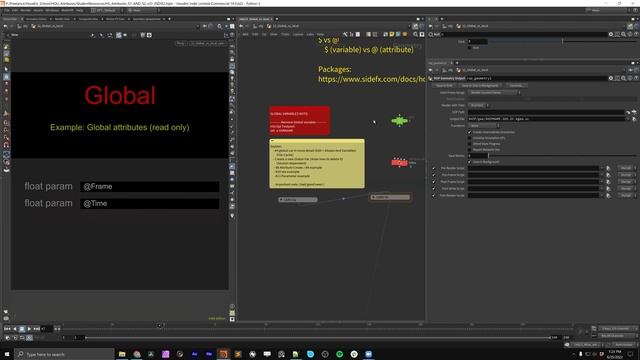640x360 pixels.
Task: Open the Windows menu
Action: click(x=52, y=10)
